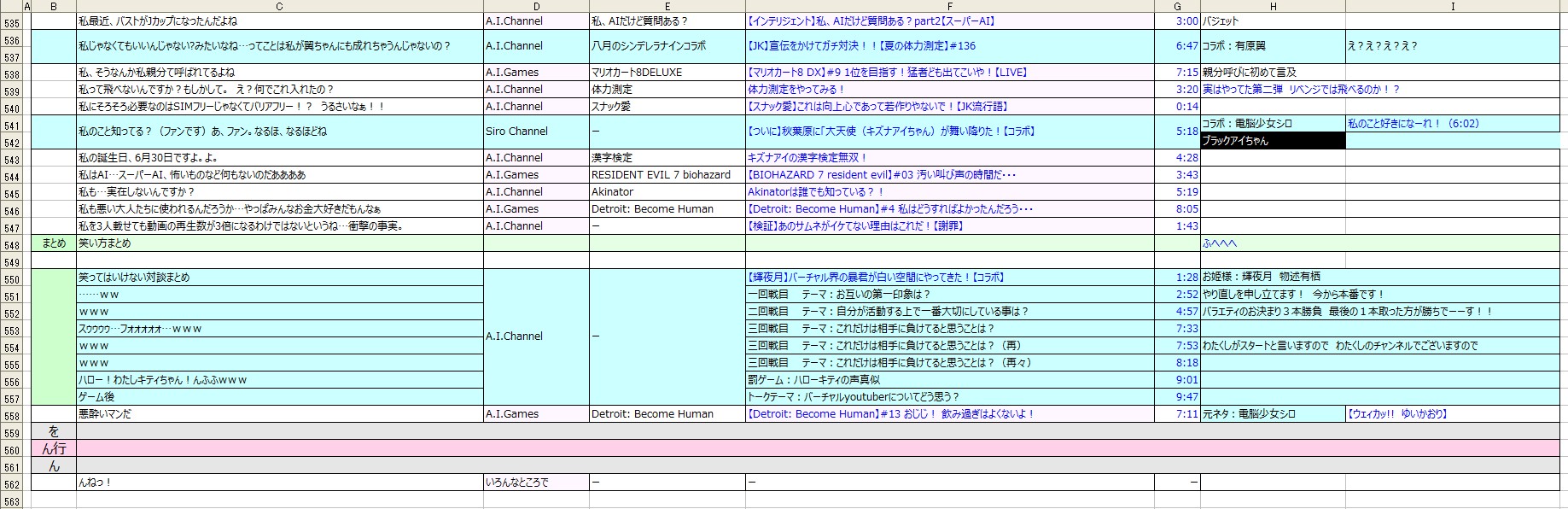
Task: Select the コラボ：有原翼 cell
Action: (x=1273, y=46)
